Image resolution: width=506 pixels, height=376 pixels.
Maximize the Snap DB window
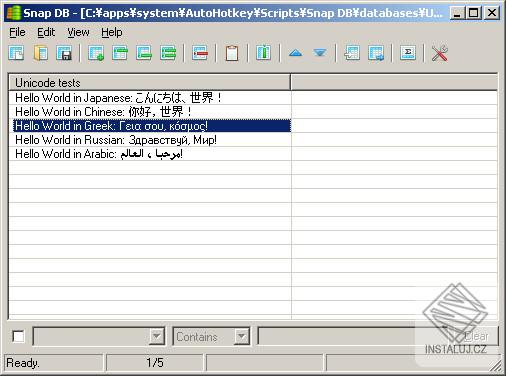click(x=474, y=13)
